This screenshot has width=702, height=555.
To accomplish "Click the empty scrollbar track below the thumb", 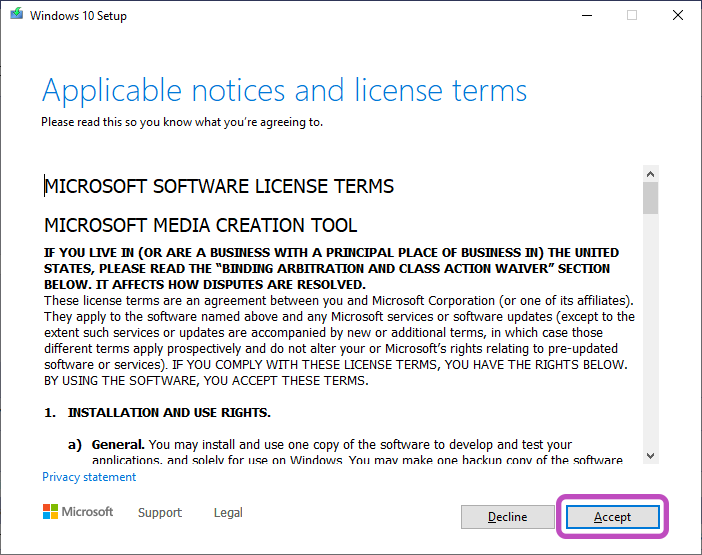I will (650, 330).
